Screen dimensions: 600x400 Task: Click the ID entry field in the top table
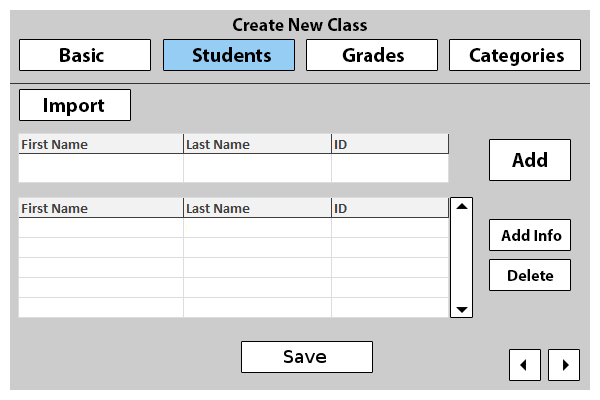[x=389, y=168]
